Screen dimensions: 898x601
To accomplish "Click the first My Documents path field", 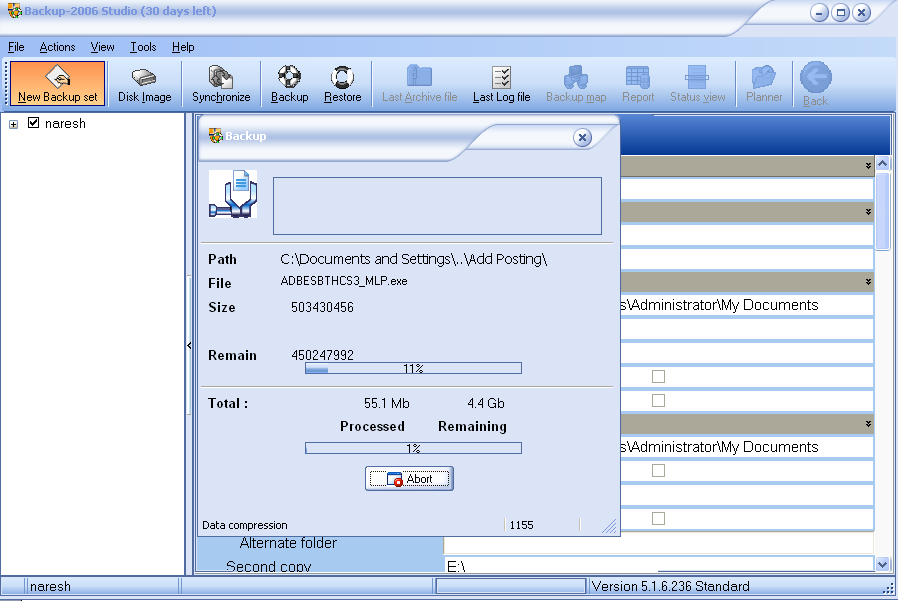I will [x=747, y=305].
